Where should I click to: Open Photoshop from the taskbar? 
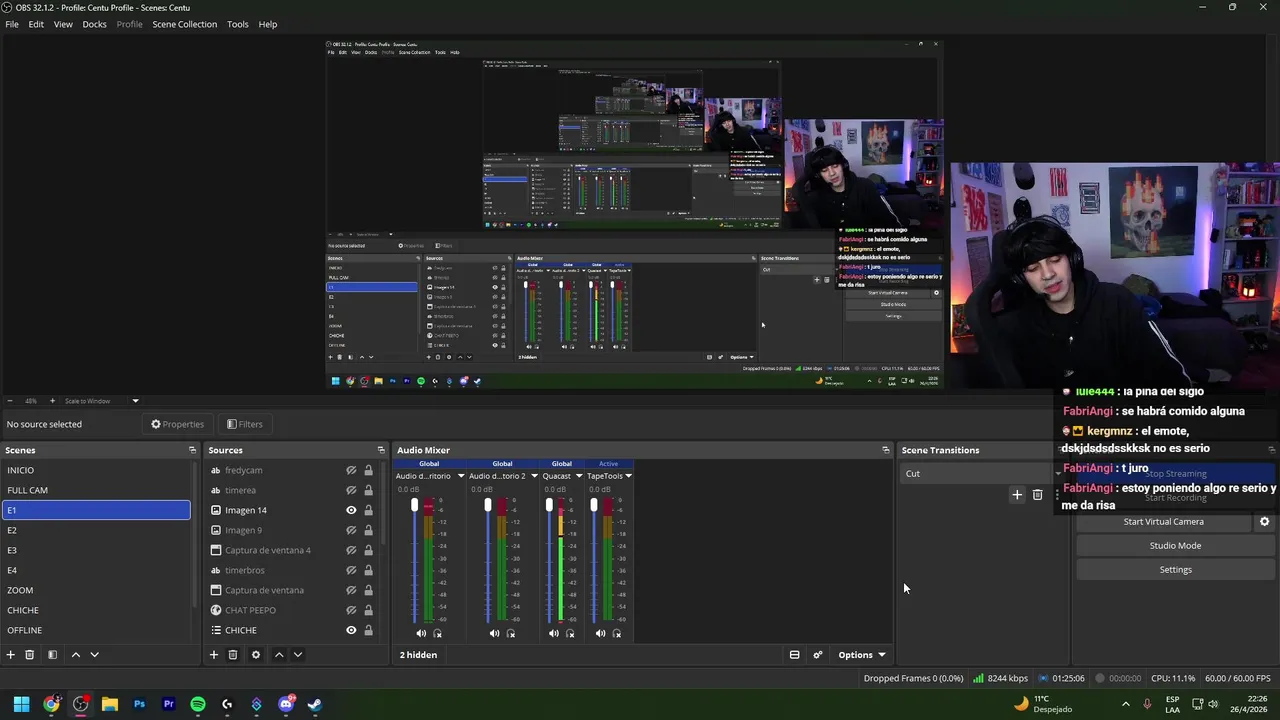(139, 704)
